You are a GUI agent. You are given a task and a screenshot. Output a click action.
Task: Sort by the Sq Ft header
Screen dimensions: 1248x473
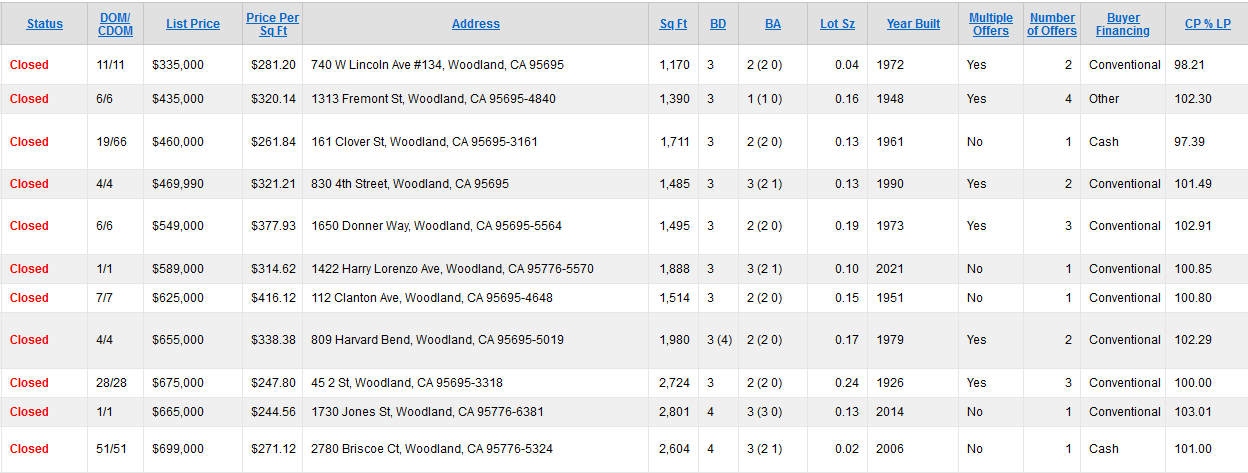[x=673, y=24]
